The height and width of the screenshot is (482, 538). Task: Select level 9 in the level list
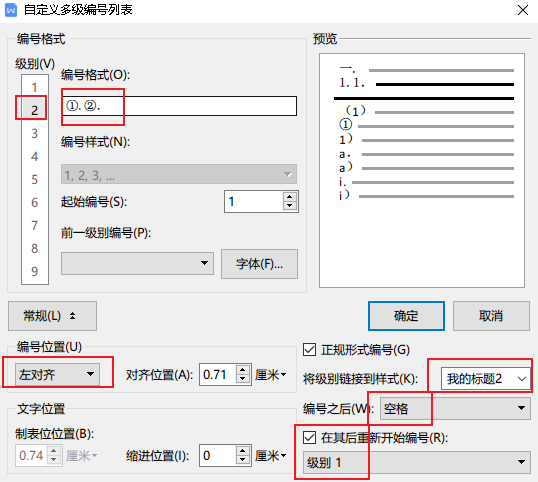tap(35, 271)
